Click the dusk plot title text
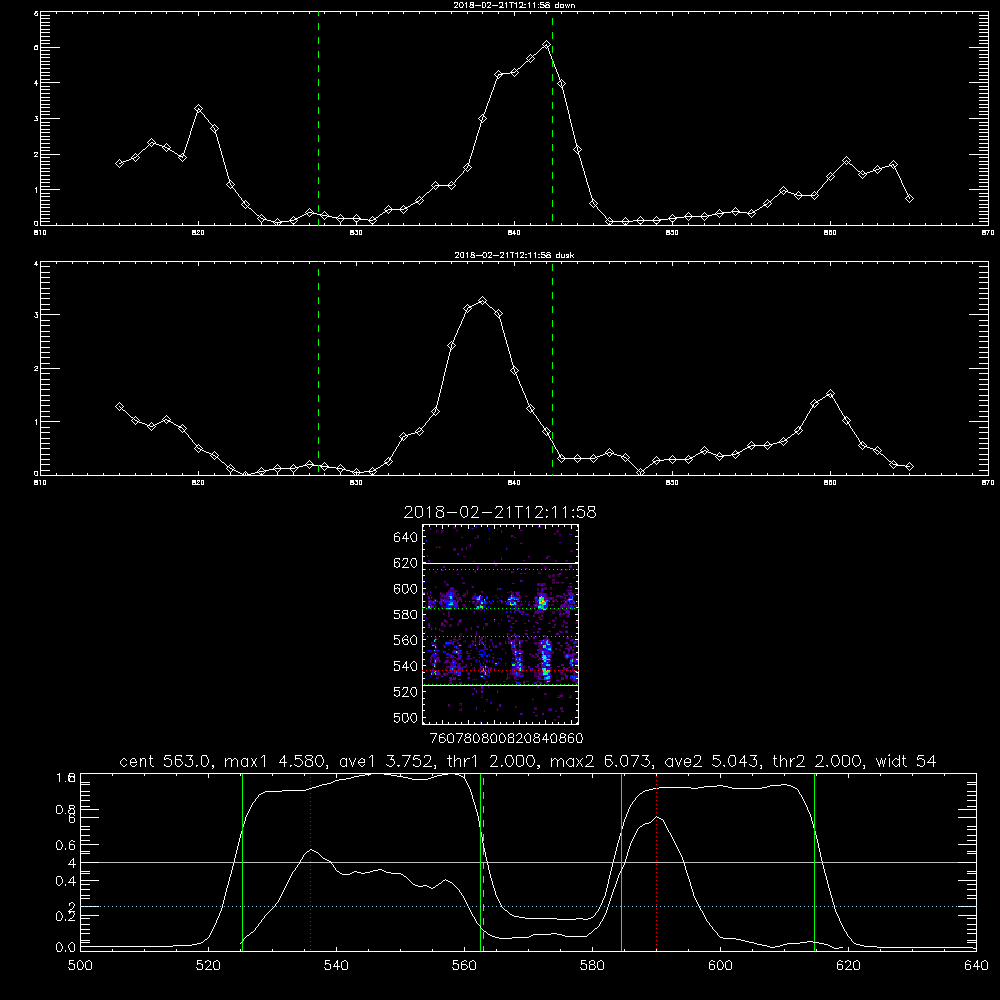 click(x=514, y=255)
